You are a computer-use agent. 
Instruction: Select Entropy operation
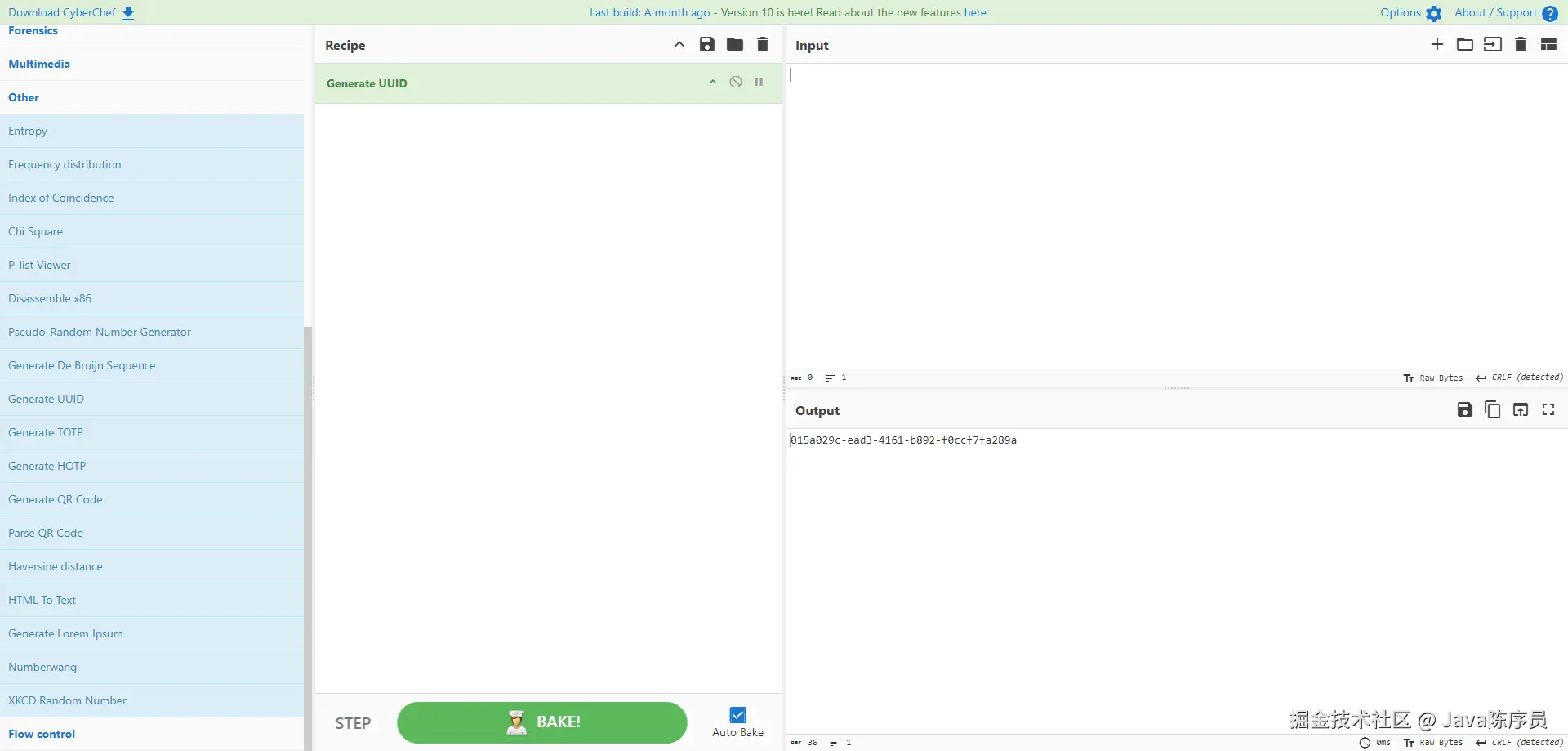point(152,131)
